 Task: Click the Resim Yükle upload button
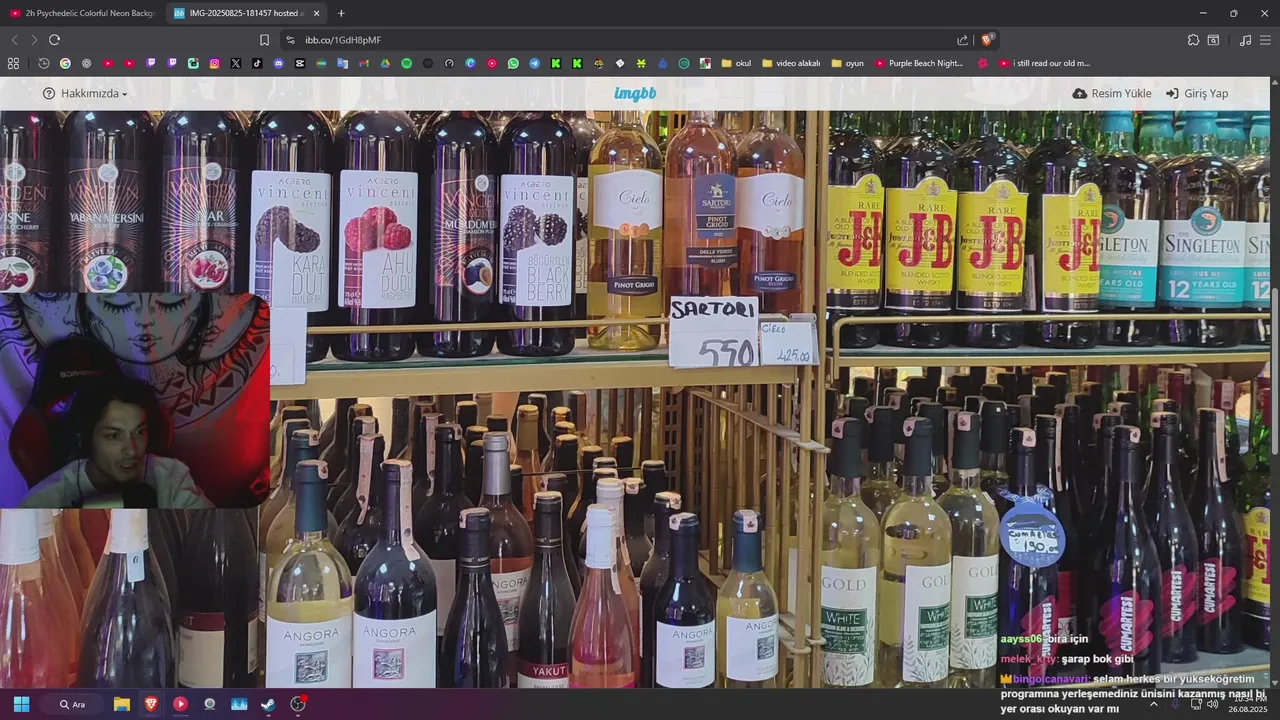(x=1112, y=93)
